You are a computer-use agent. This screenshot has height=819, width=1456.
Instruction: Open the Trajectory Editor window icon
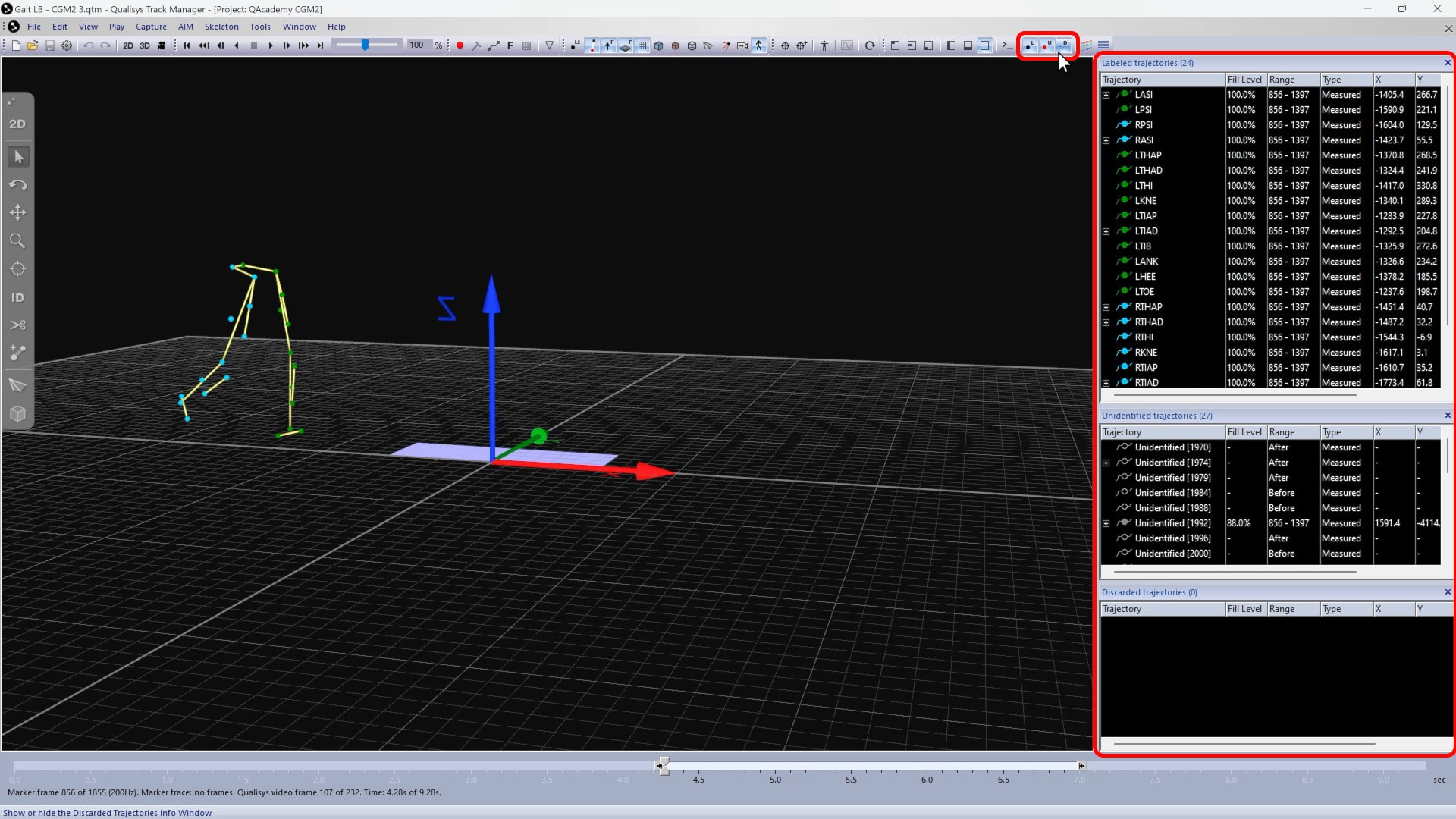tap(1087, 45)
